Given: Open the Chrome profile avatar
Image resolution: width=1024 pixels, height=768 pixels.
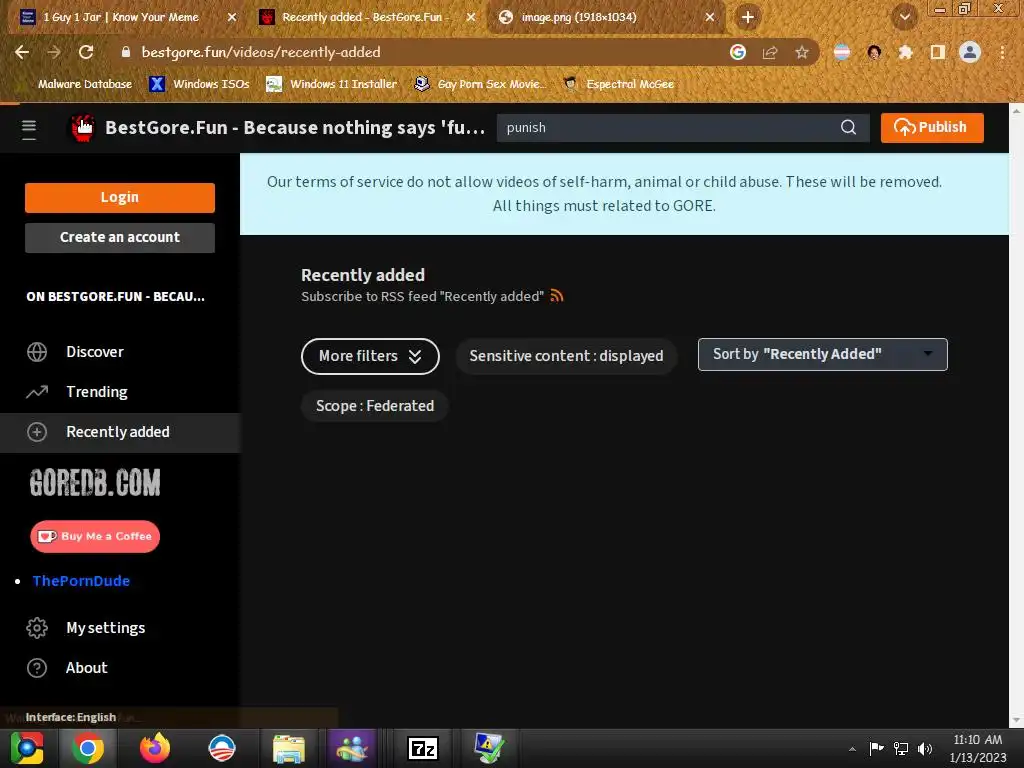Looking at the screenshot, I should point(970,52).
